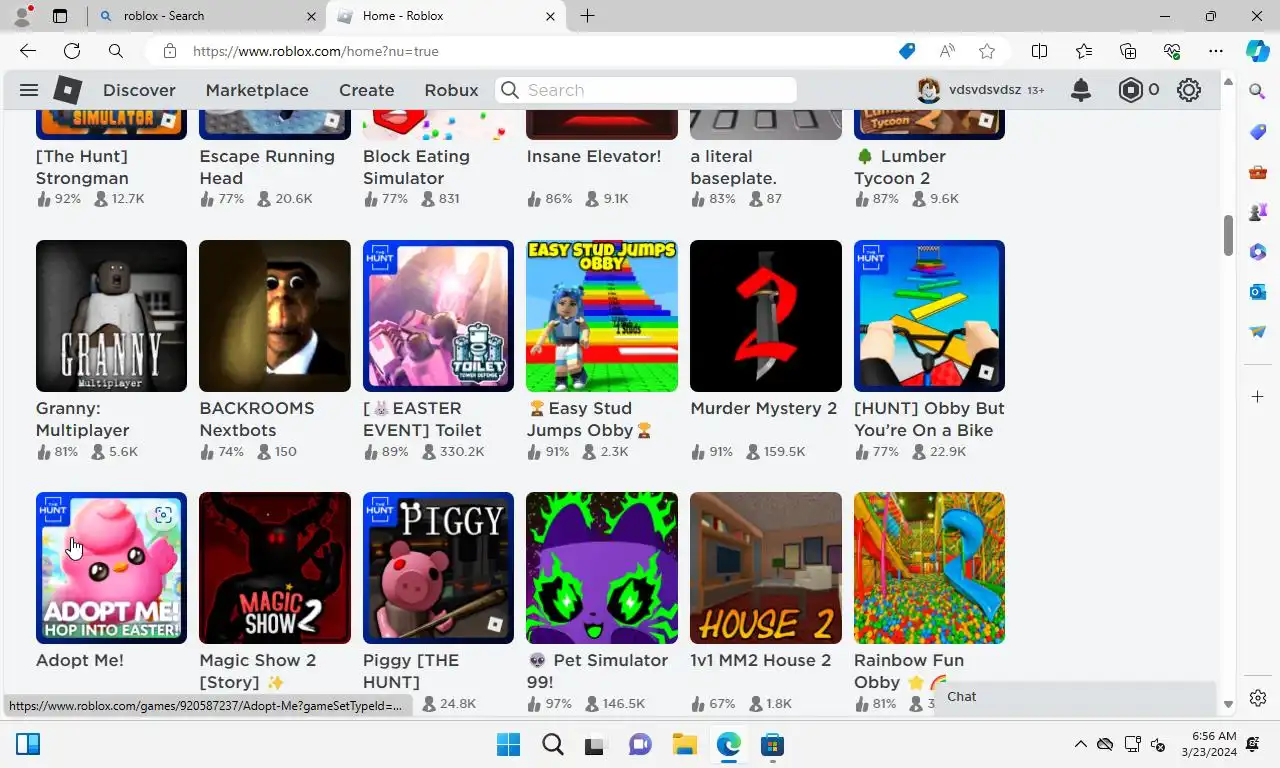Open the Favorites list icon

[x=1084, y=51]
